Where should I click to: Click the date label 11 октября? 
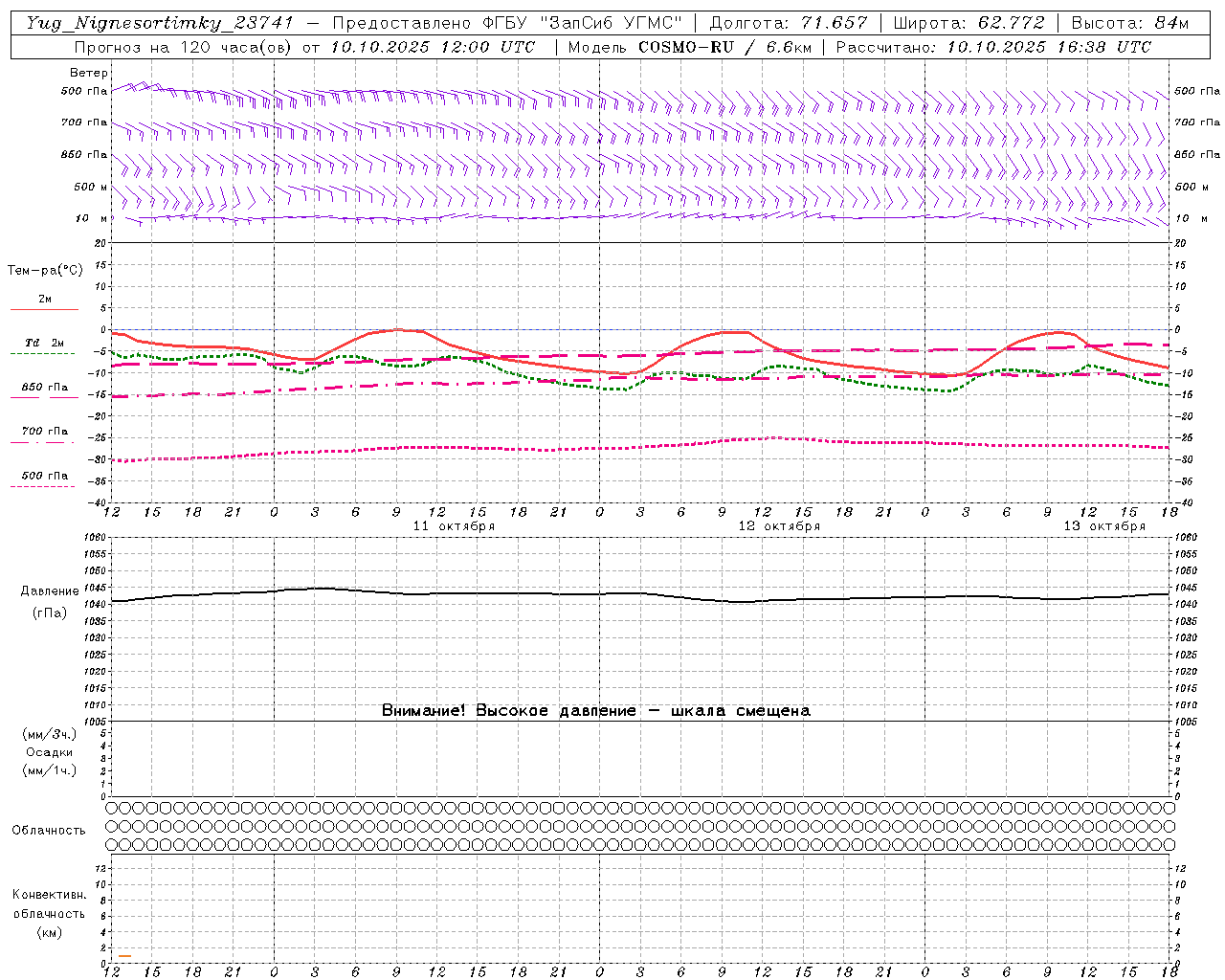[x=454, y=526]
